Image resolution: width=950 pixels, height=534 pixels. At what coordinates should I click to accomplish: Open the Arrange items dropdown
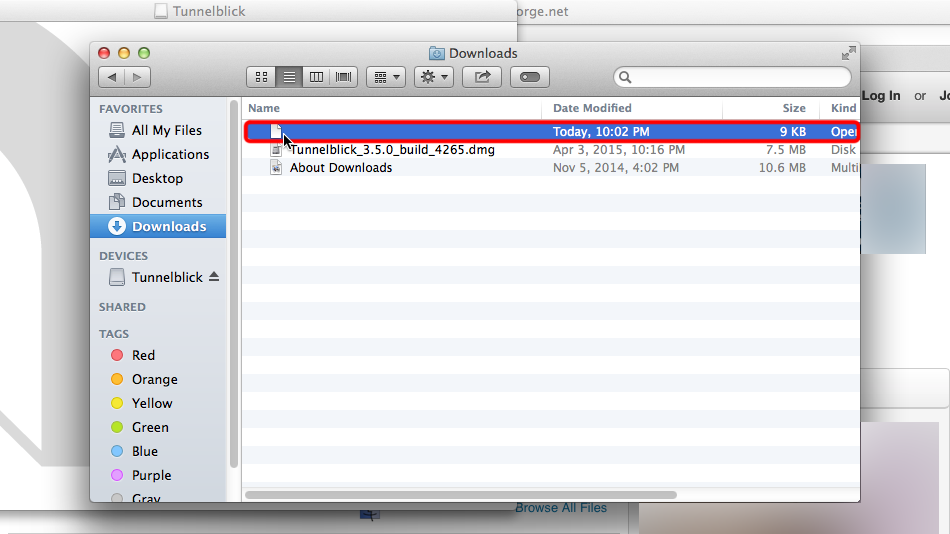(x=385, y=77)
